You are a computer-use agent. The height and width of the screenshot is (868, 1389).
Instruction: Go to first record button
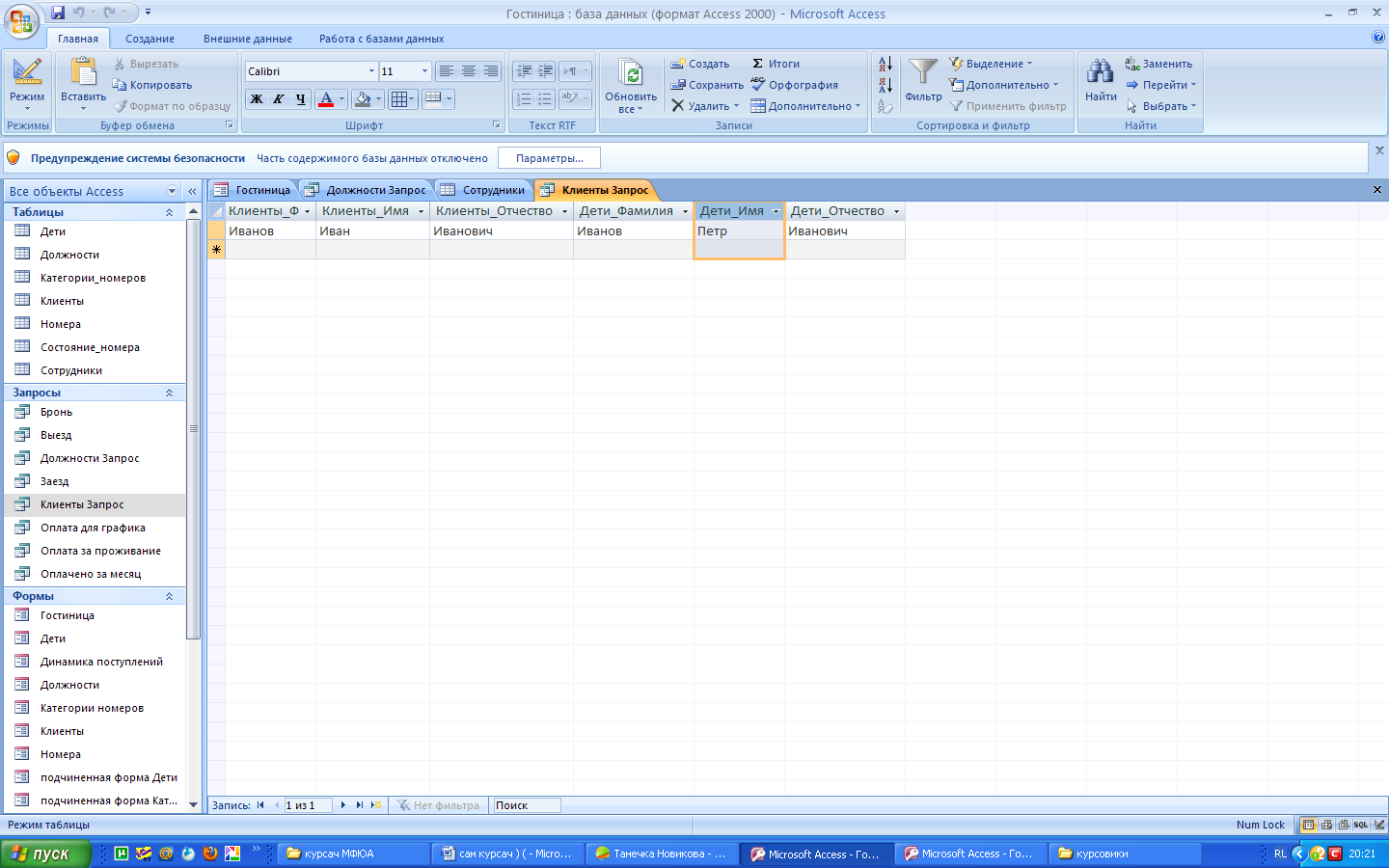(x=260, y=805)
